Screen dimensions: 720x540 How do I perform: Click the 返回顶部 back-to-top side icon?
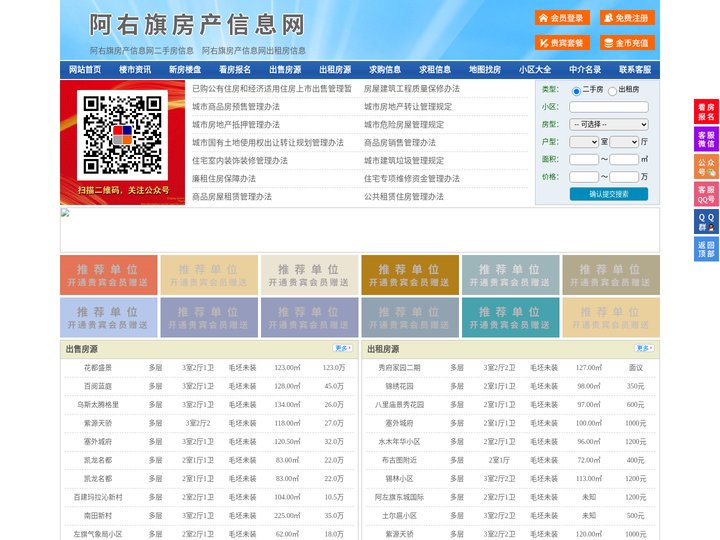coord(706,249)
